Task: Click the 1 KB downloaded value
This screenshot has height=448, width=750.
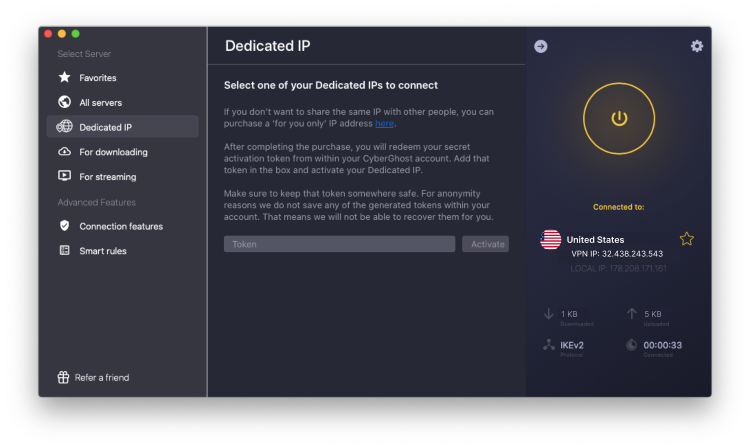Action: tap(569, 314)
